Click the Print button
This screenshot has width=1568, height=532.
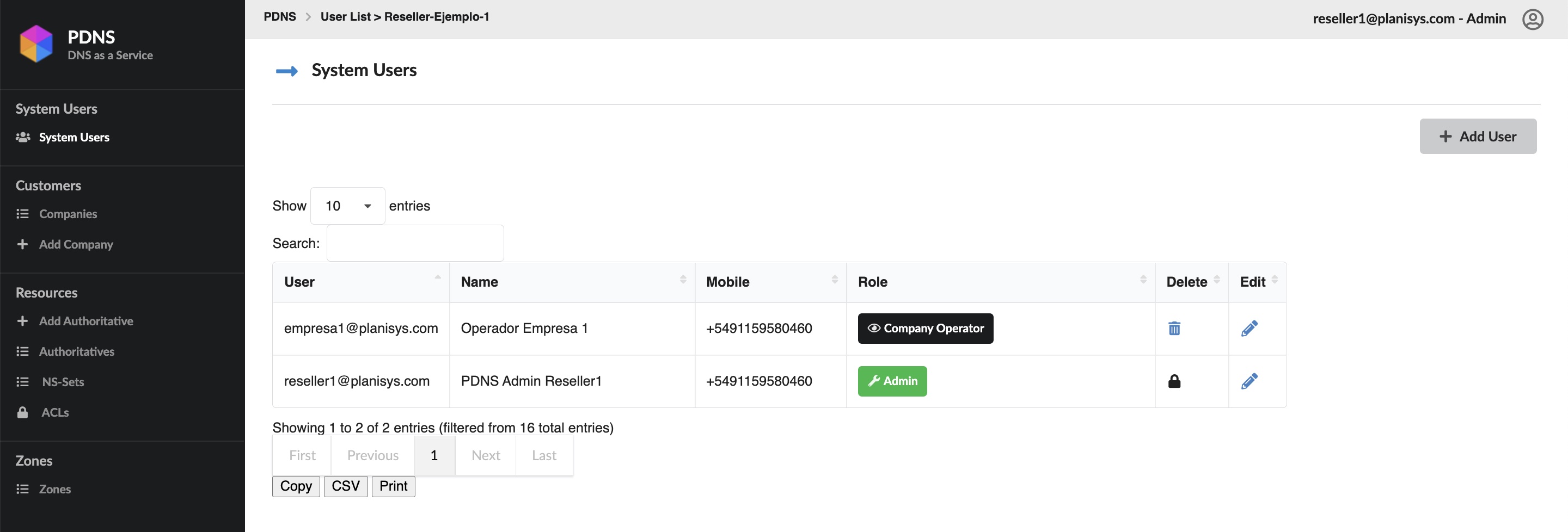click(393, 486)
